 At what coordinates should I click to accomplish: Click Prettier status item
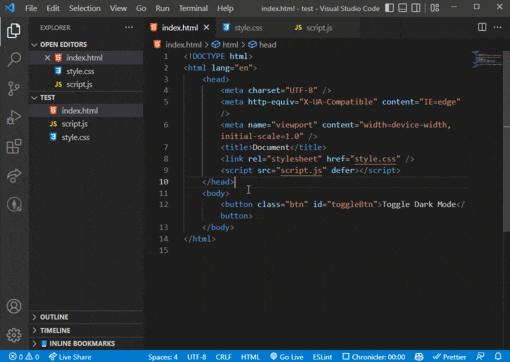click(449, 357)
